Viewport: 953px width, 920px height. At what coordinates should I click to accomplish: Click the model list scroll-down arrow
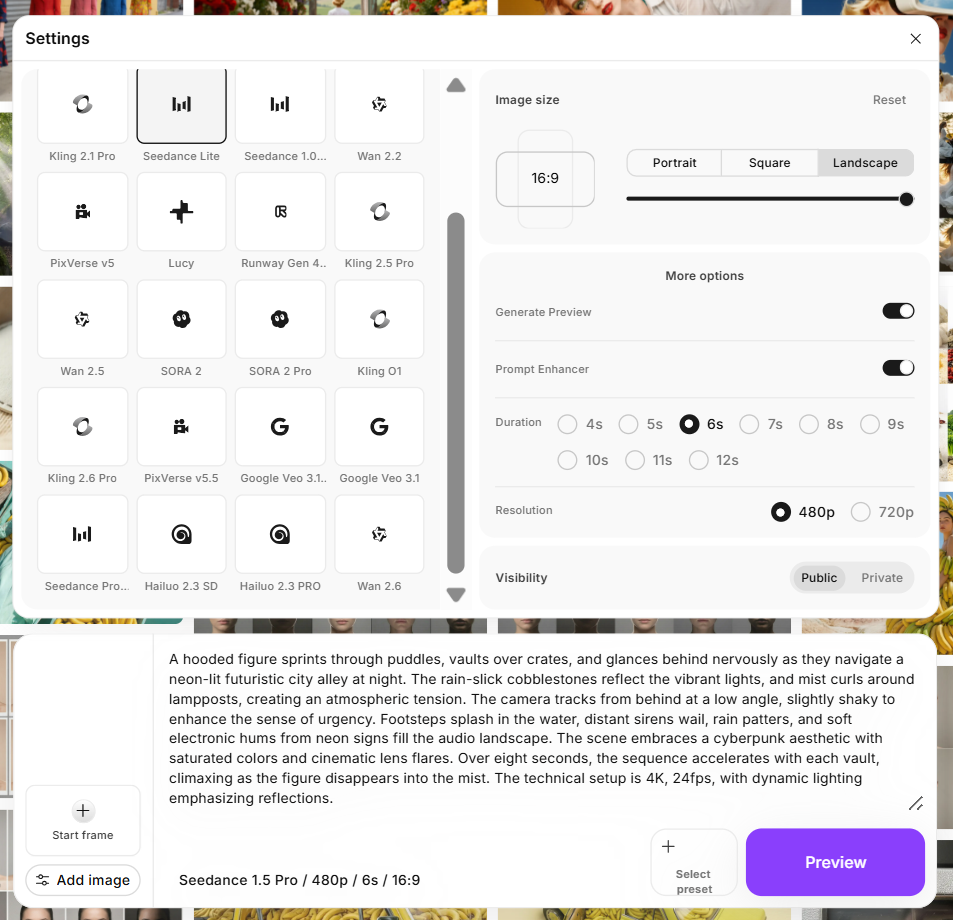tap(456, 594)
